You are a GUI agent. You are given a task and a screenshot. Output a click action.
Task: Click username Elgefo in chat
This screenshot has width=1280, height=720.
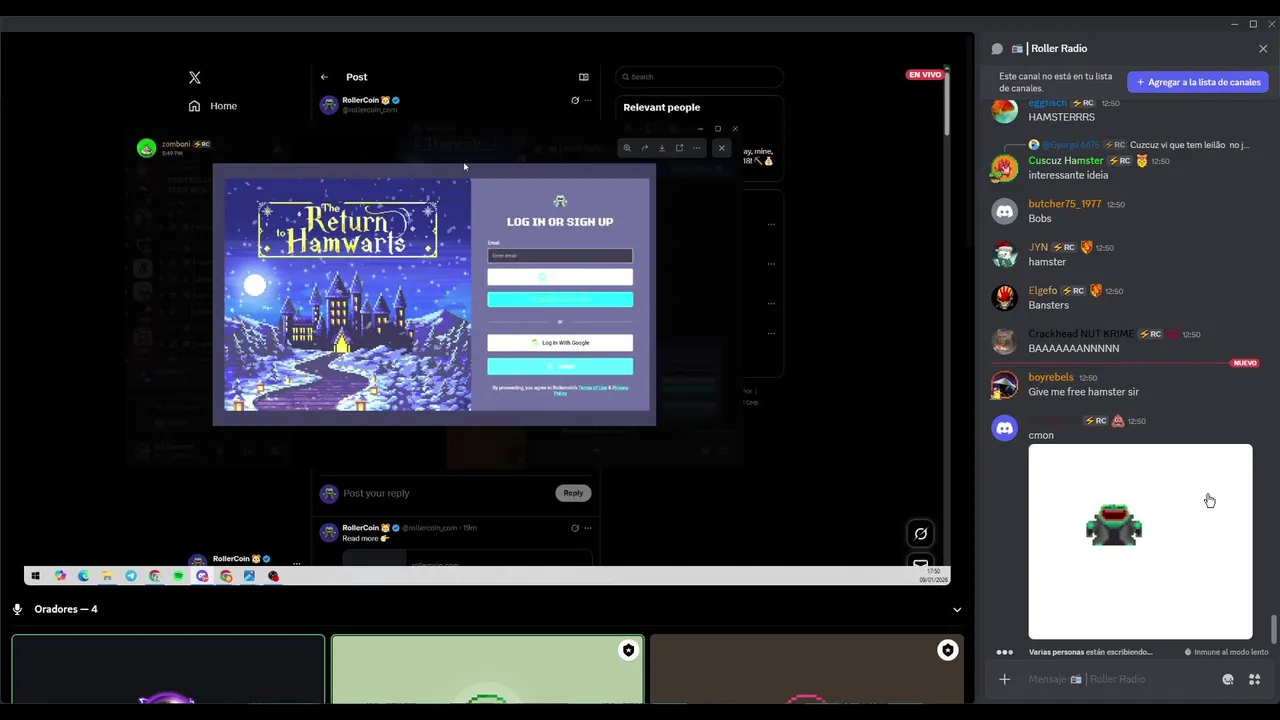[1043, 291]
